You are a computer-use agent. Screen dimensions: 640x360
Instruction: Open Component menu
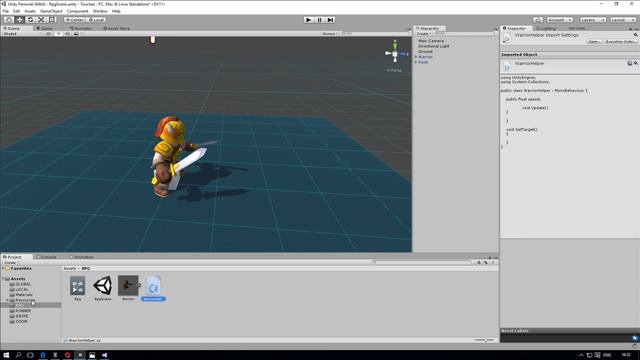pyautogui.click(x=77, y=11)
